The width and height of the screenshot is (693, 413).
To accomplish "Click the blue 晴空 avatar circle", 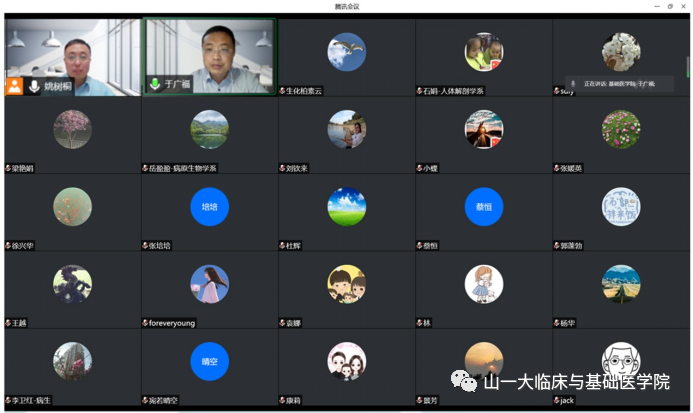I will click(x=209, y=361).
